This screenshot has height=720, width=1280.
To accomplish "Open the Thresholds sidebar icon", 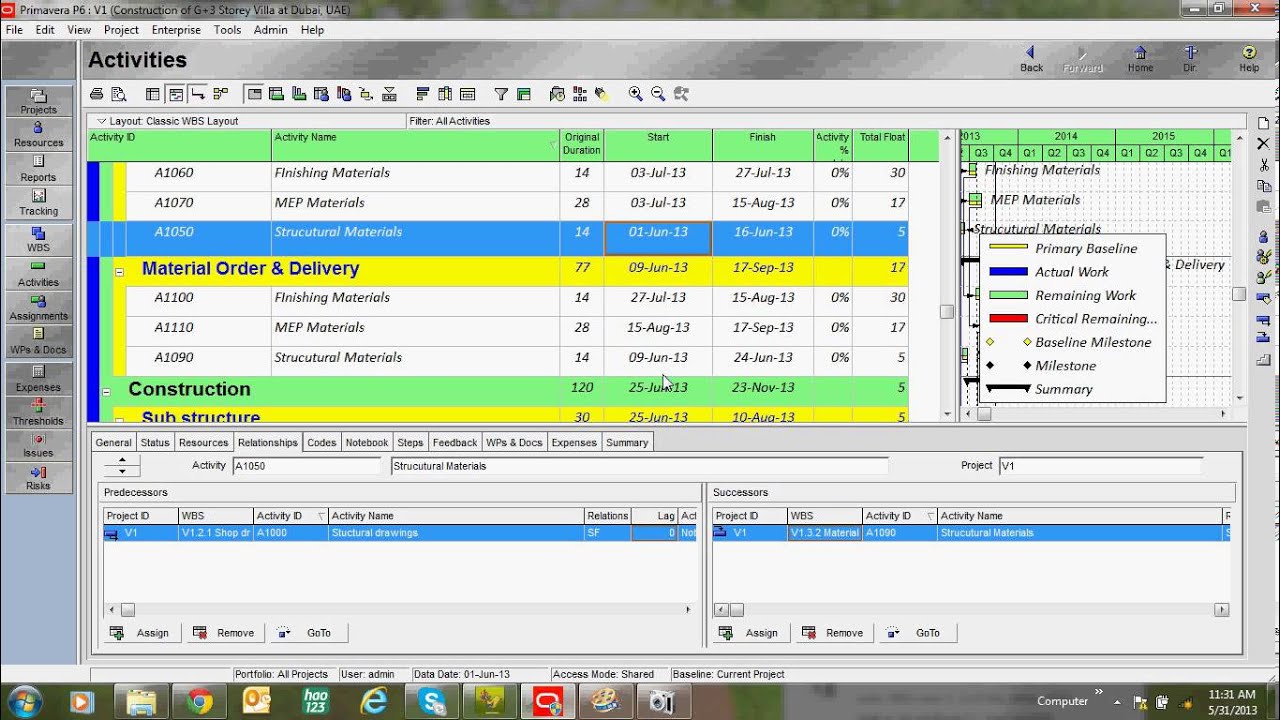I will [x=38, y=412].
